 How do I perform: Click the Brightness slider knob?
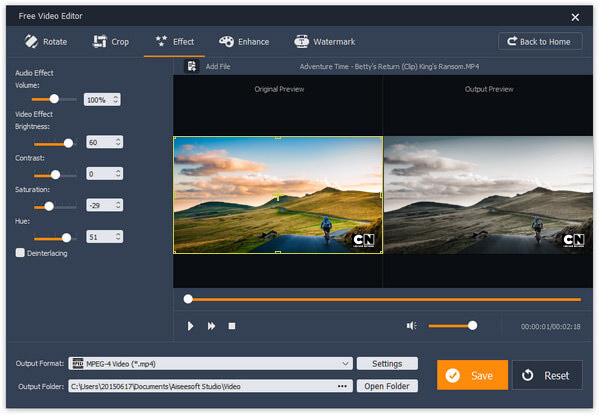tap(68, 143)
